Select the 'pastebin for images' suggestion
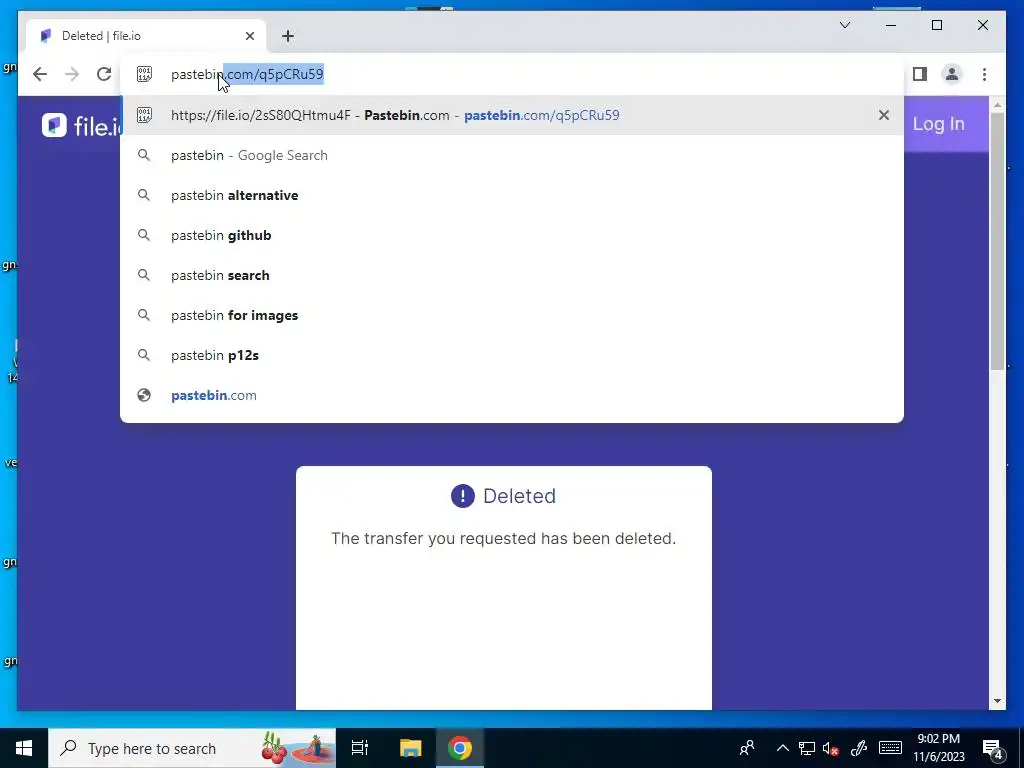1024x768 pixels. click(x=511, y=315)
